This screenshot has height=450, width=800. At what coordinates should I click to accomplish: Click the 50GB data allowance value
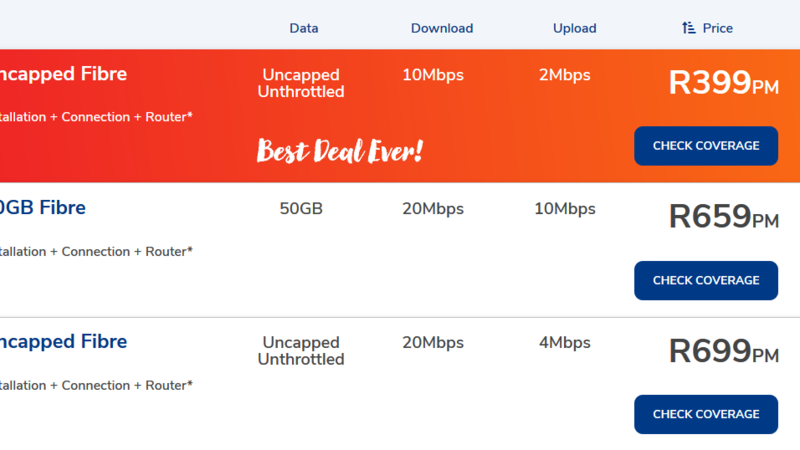pos(301,209)
